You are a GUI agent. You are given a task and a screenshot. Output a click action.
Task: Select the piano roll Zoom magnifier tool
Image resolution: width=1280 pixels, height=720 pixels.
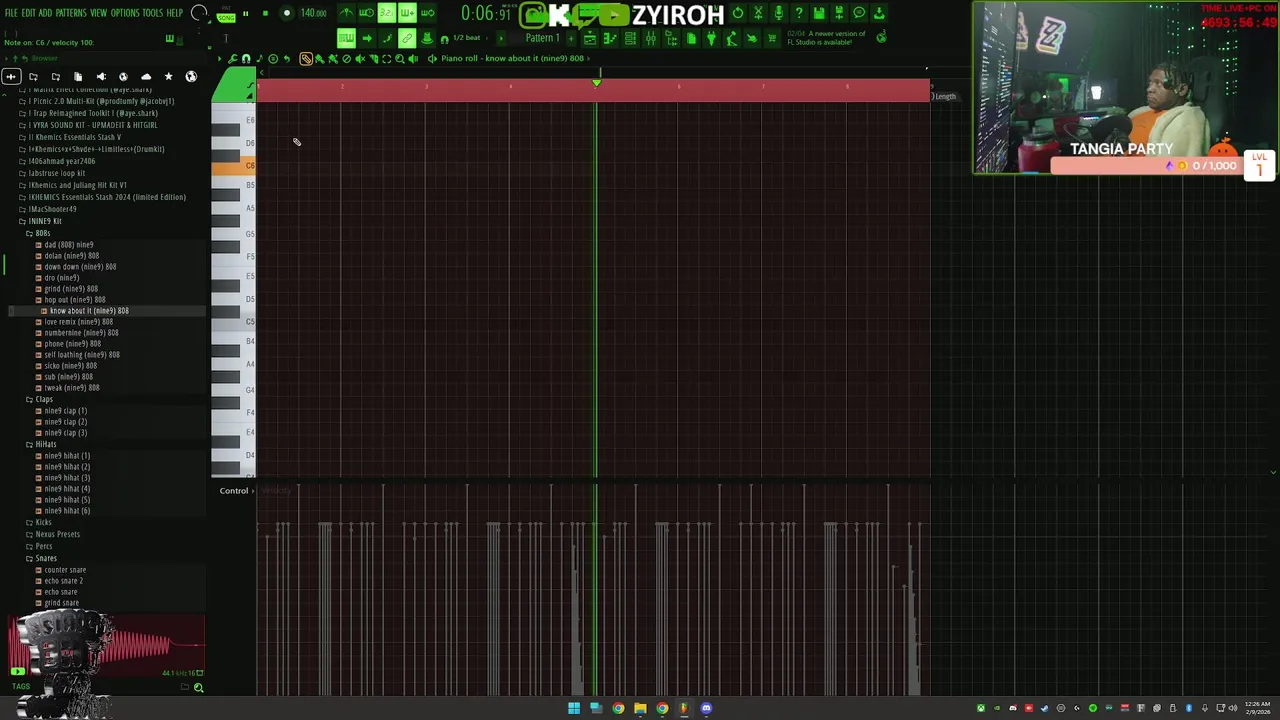(x=400, y=59)
